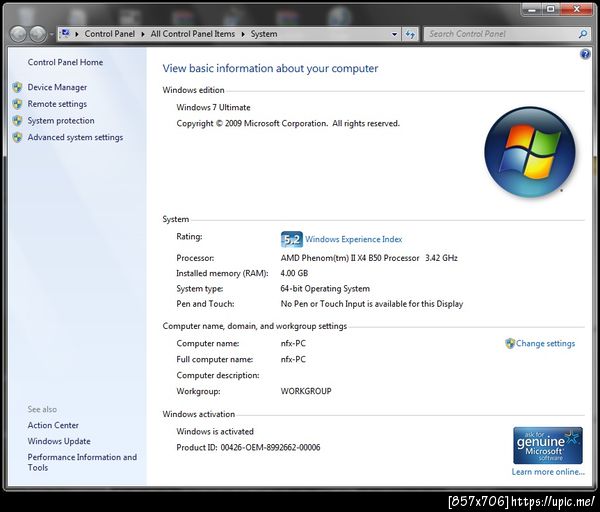The height and width of the screenshot is (512, 600).
Task: Select Control Panel breadcrumb in address bar
Action: point(109,34)
